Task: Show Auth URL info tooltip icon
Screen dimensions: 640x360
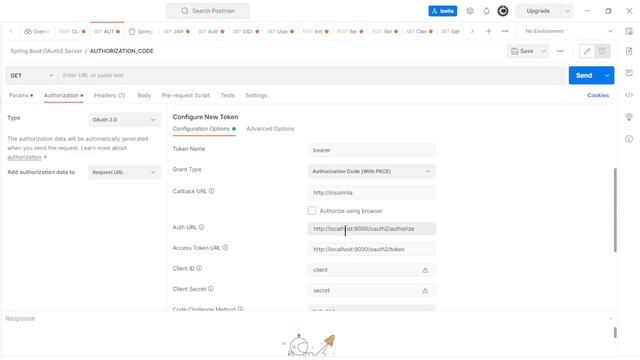Action: point(201,227)
